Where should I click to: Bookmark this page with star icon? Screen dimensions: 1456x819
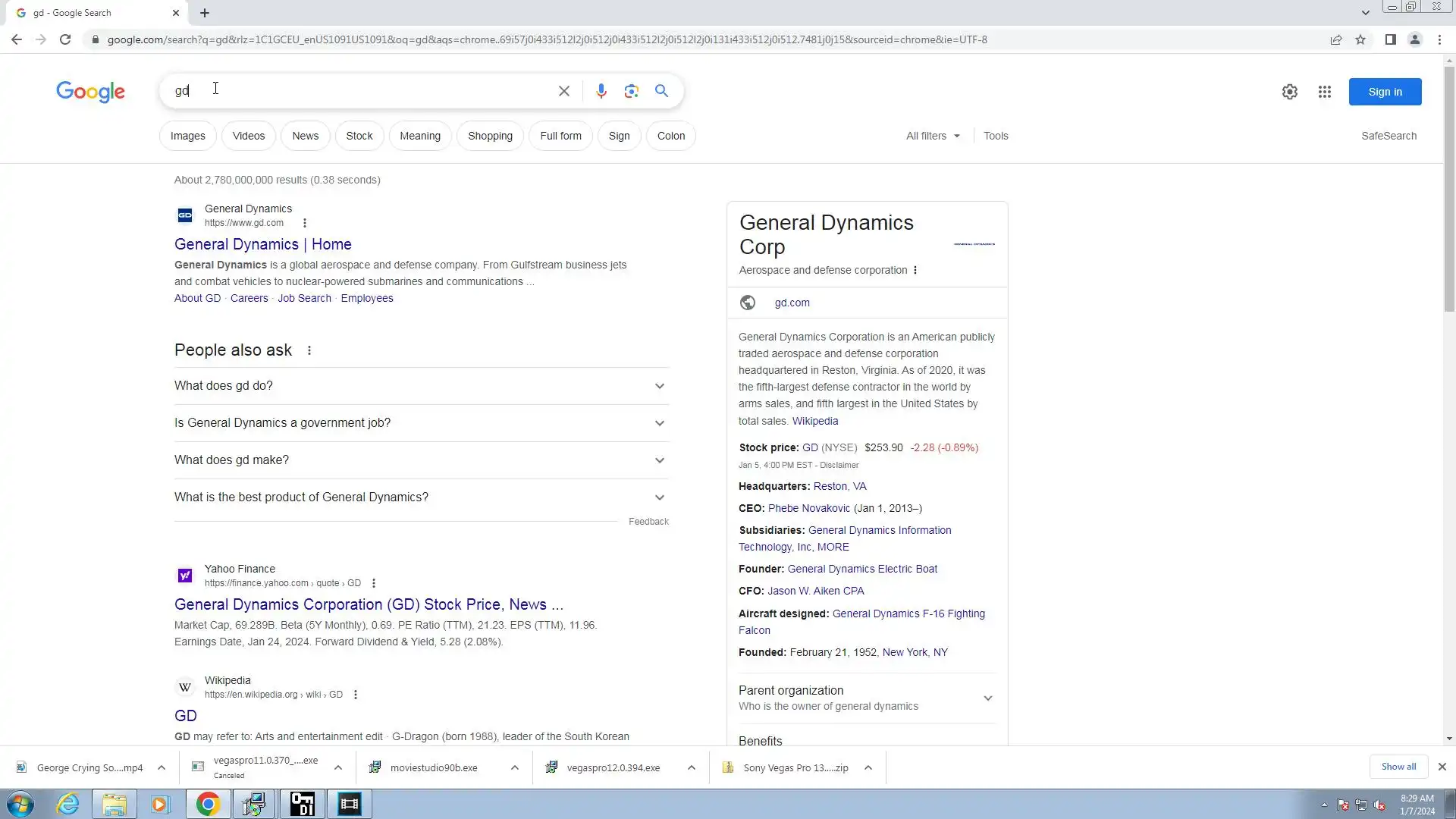point(1360,39)
